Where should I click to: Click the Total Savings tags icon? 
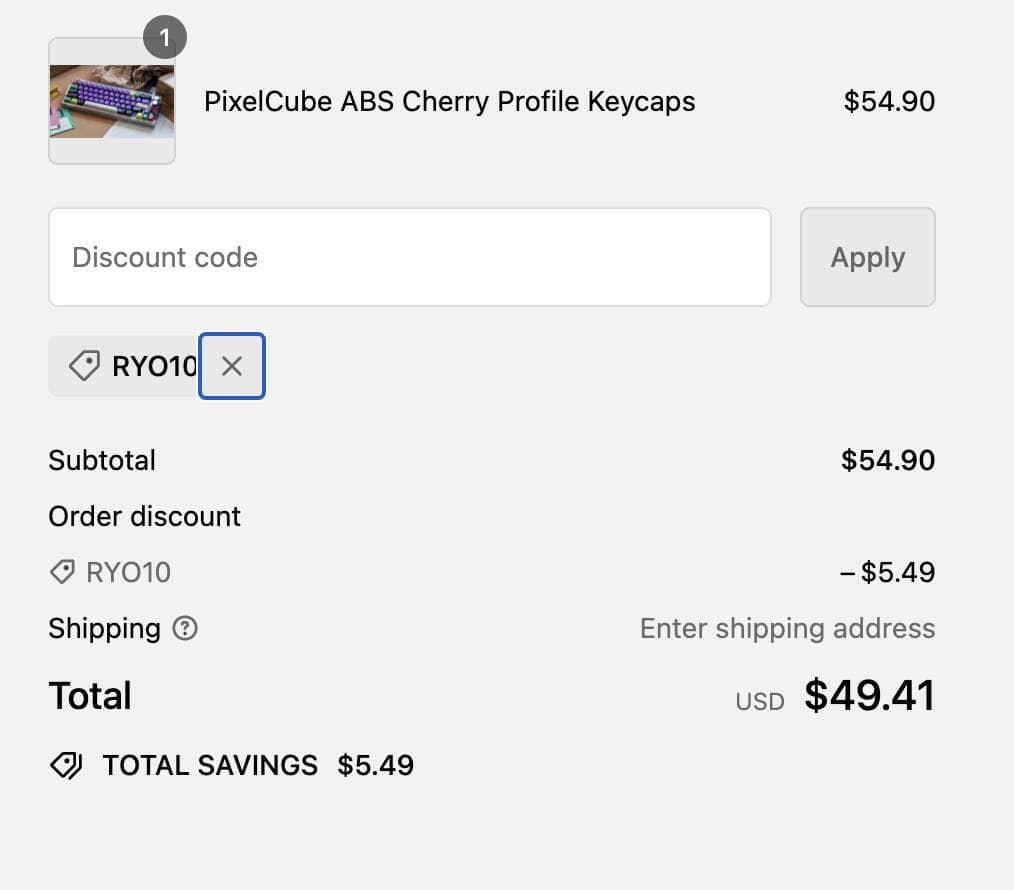click(66, 766)
